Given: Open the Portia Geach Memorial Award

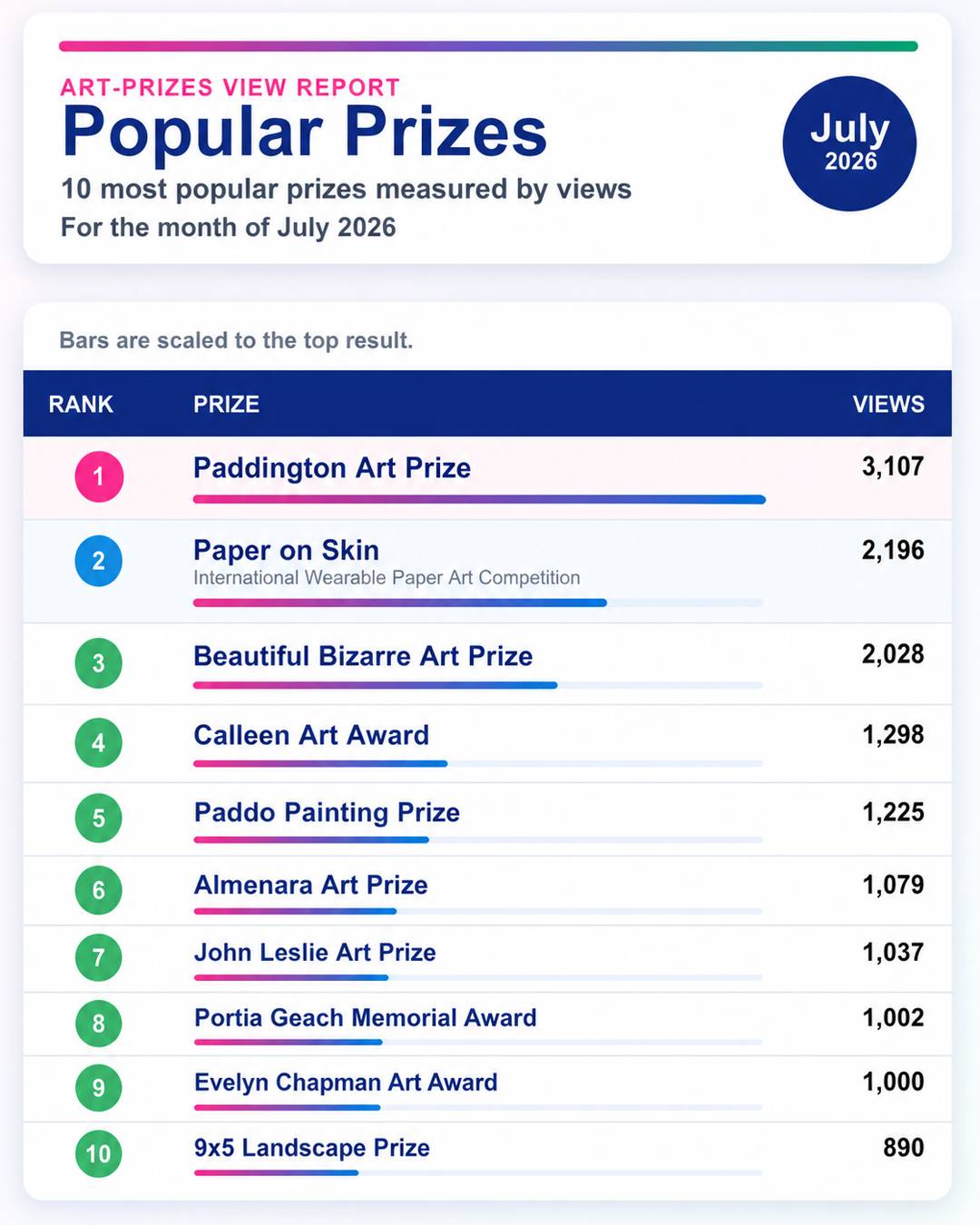Looking at the screenshot, I should coord(366,1018).
